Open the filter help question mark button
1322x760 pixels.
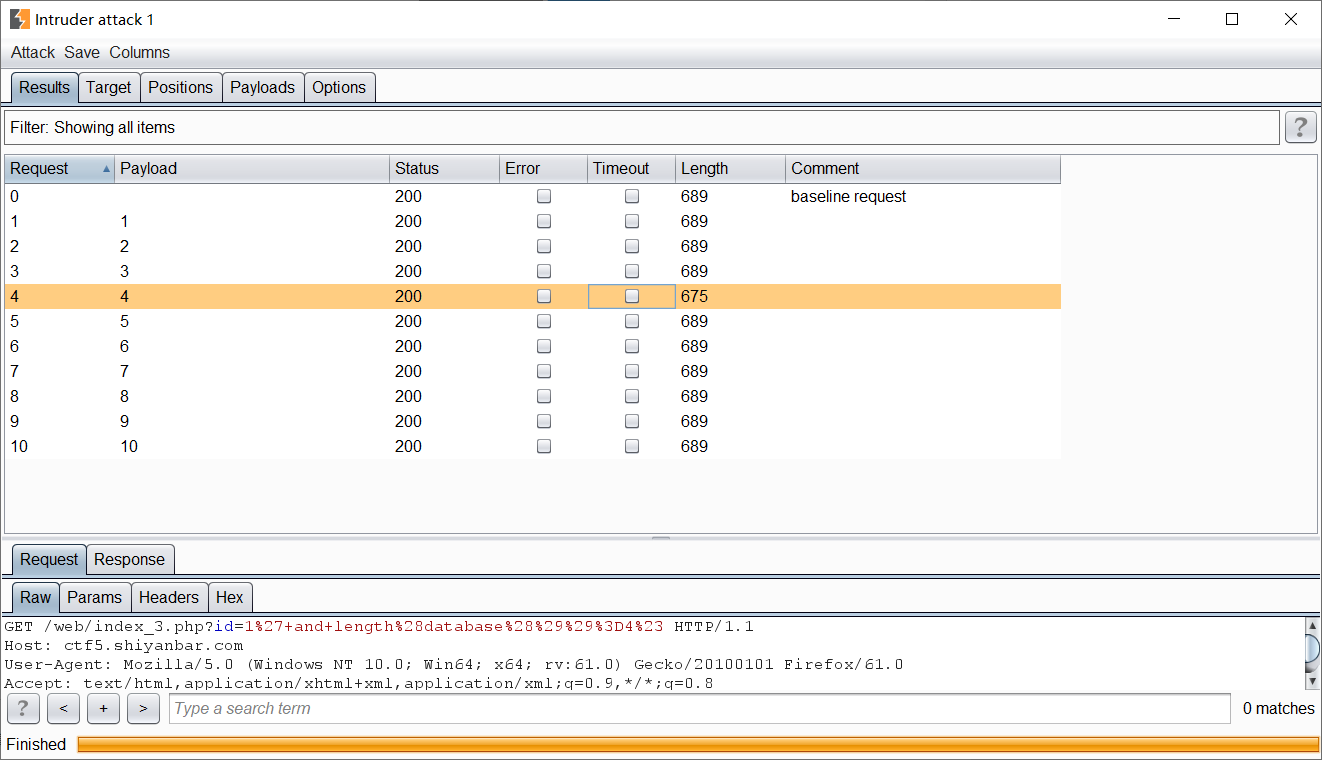pyautogui.click(x=1300, y=127)
